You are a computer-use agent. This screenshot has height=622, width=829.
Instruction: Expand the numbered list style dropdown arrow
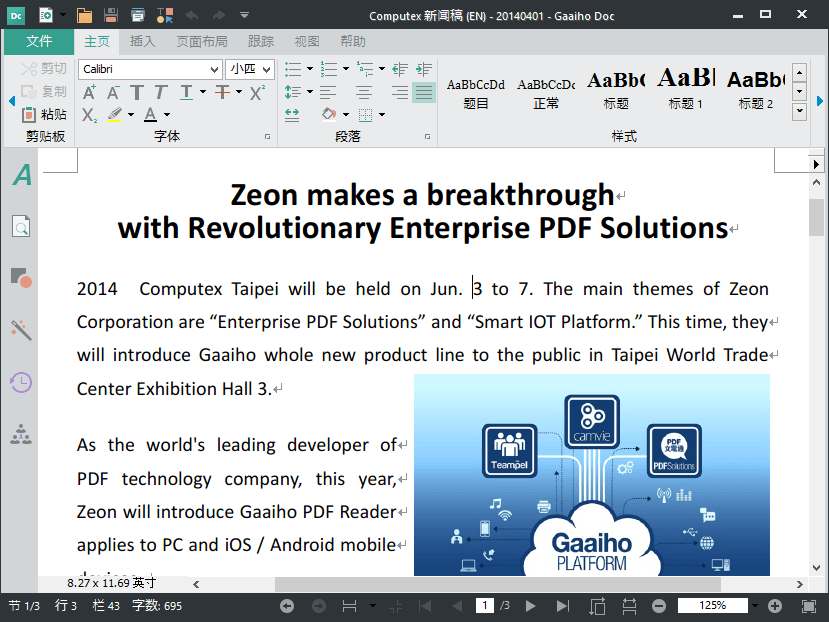[346, 69]
